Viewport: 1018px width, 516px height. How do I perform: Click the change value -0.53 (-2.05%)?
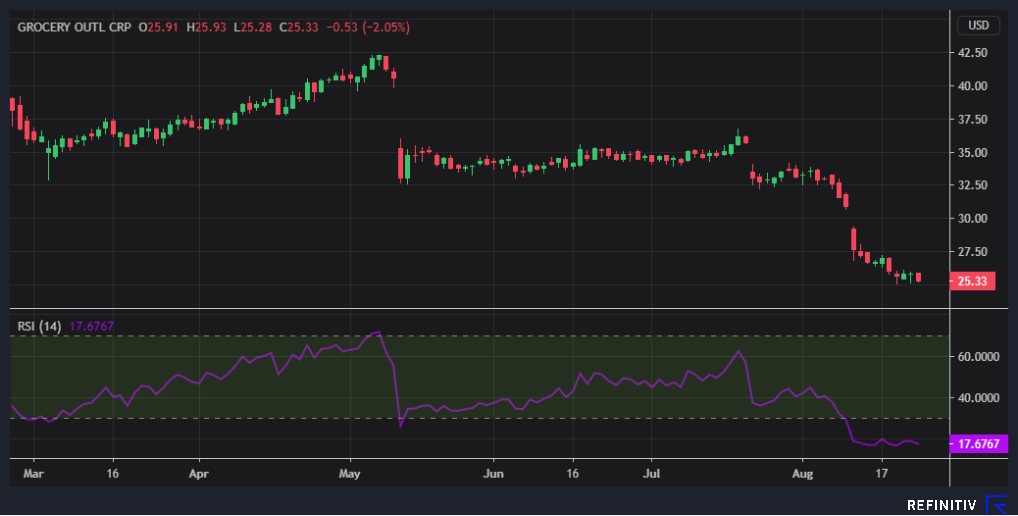pos(367,27)
